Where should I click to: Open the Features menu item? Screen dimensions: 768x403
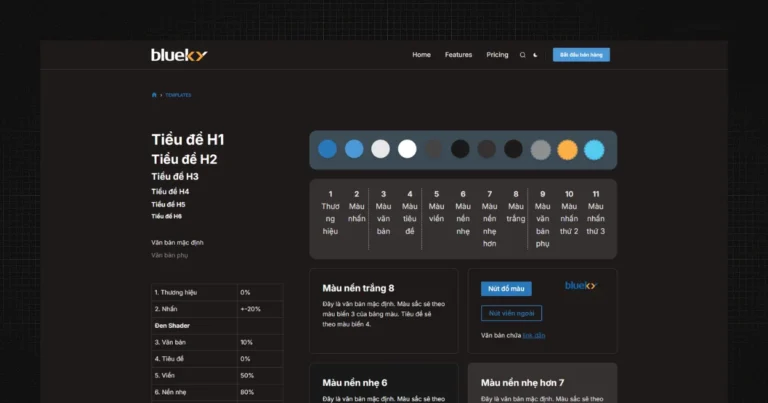(458, 55)
